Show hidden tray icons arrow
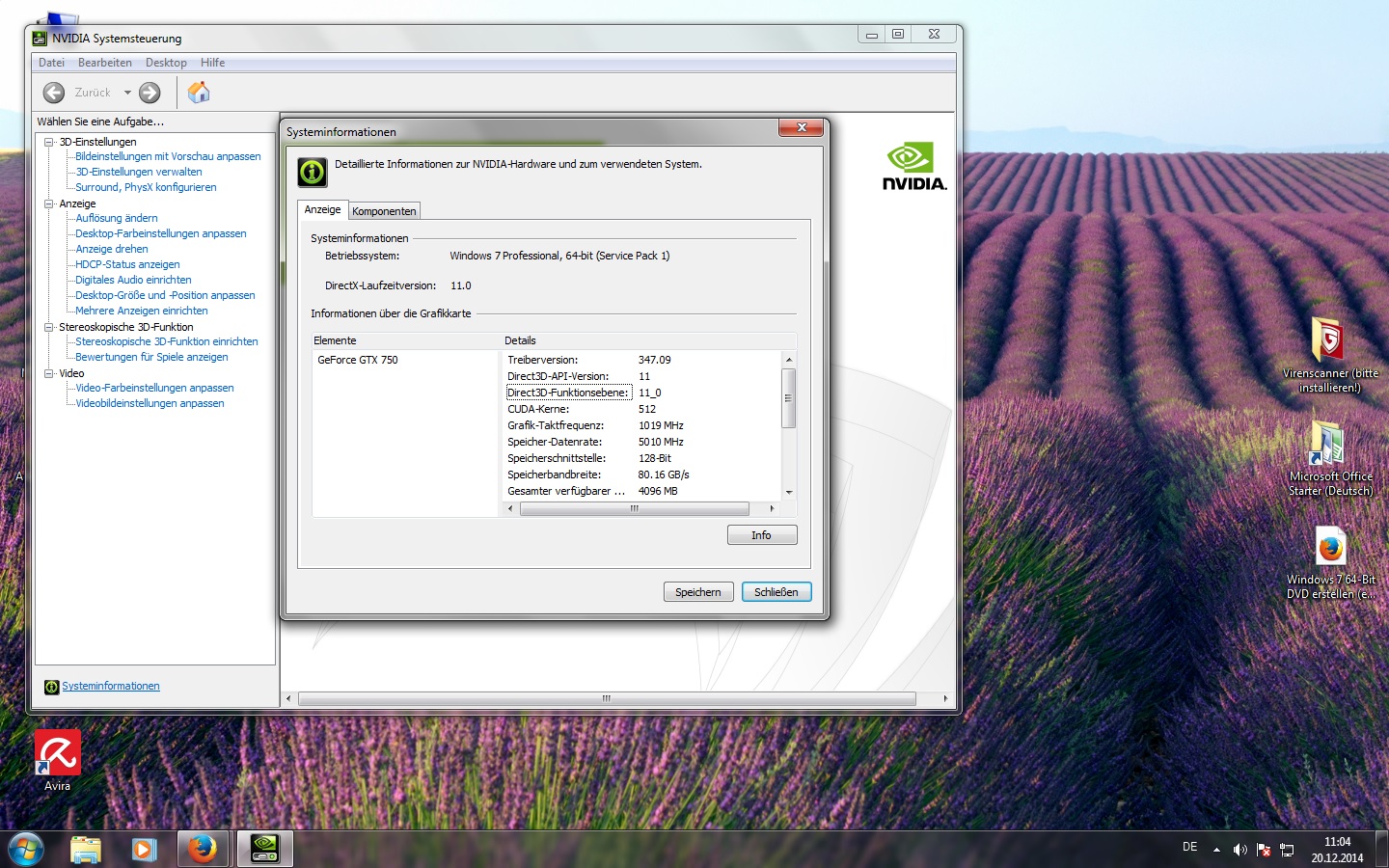 click(x=1216, y=850)
